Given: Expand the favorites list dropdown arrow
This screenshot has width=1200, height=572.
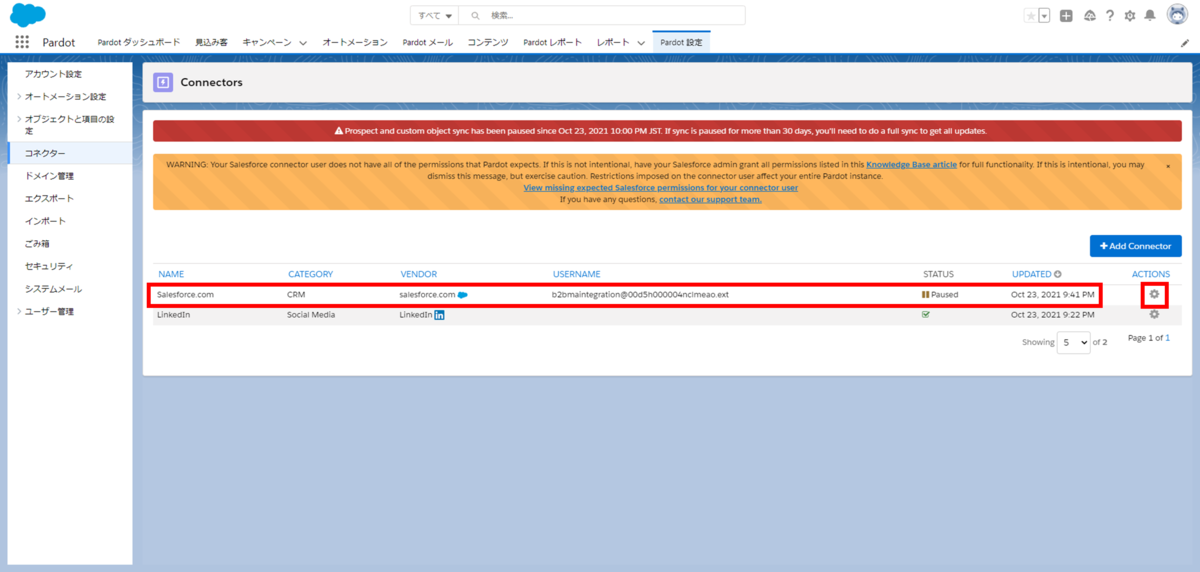Looking at the screenshot, I should (x=1044, y=15).
